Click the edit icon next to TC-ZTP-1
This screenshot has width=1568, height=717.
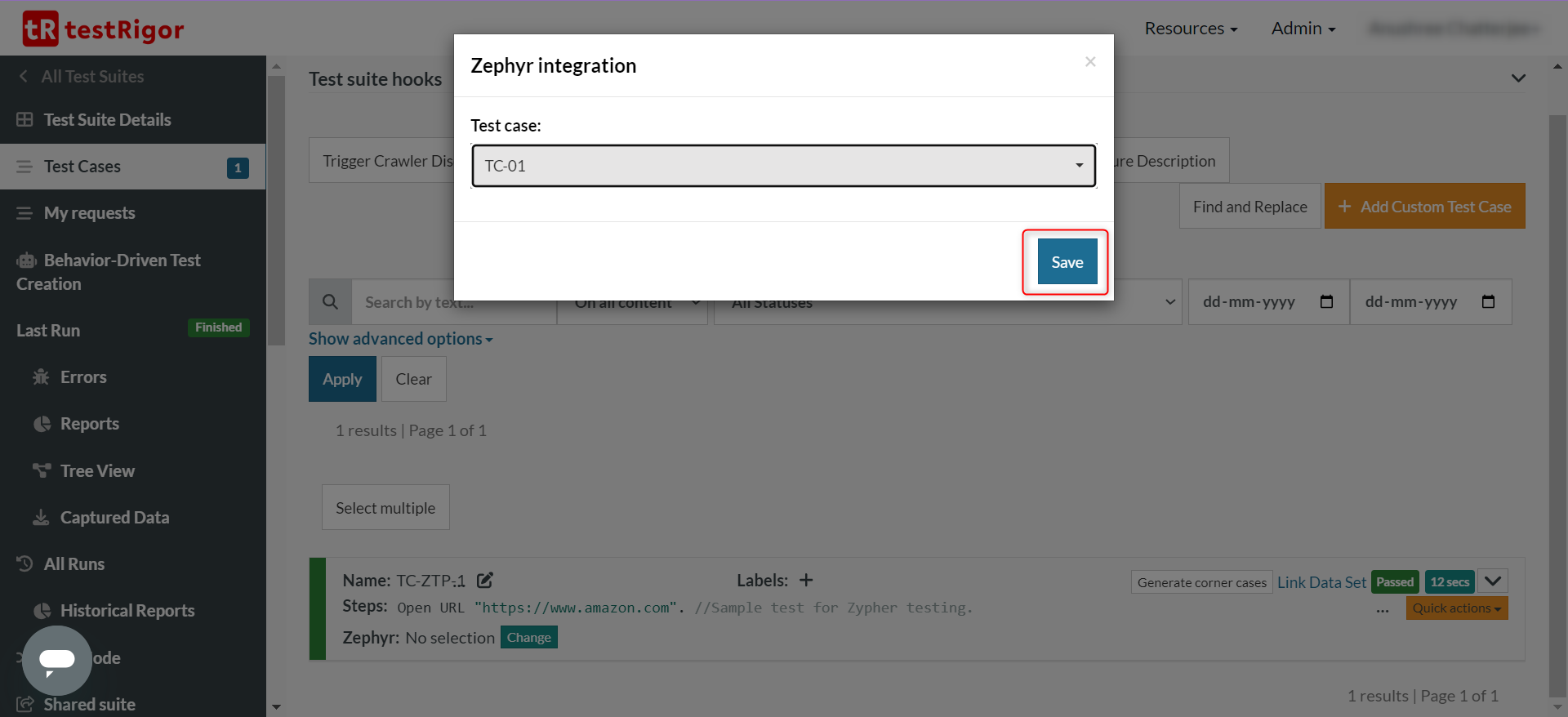coord(485,581)
